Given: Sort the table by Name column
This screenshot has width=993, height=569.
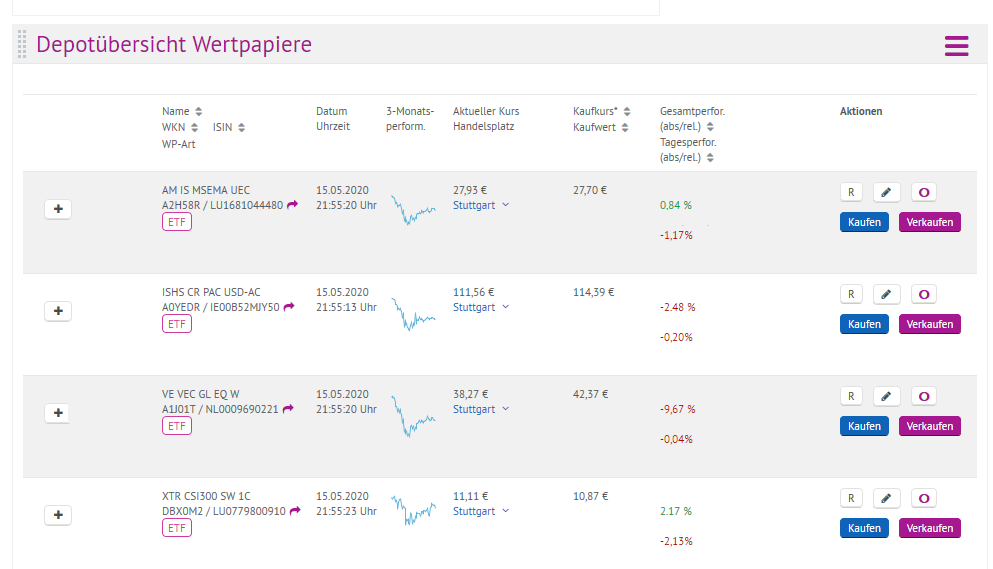Looking at the screenshot, I should click(x=198, y=111).
